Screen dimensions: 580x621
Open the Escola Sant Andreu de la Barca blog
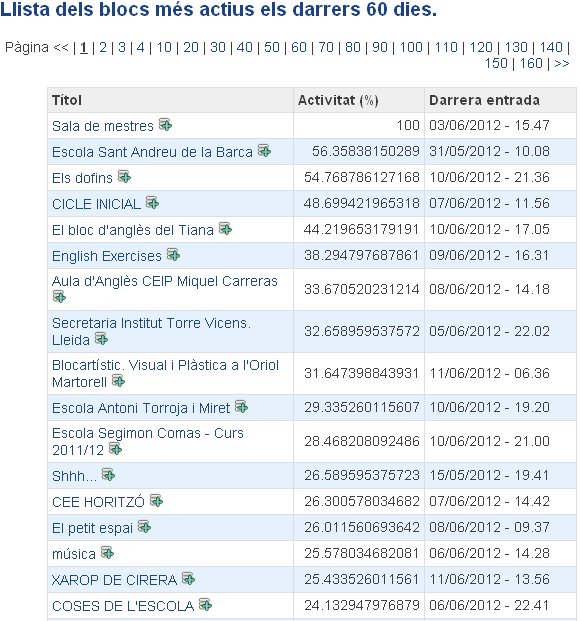tap(152, 152)
